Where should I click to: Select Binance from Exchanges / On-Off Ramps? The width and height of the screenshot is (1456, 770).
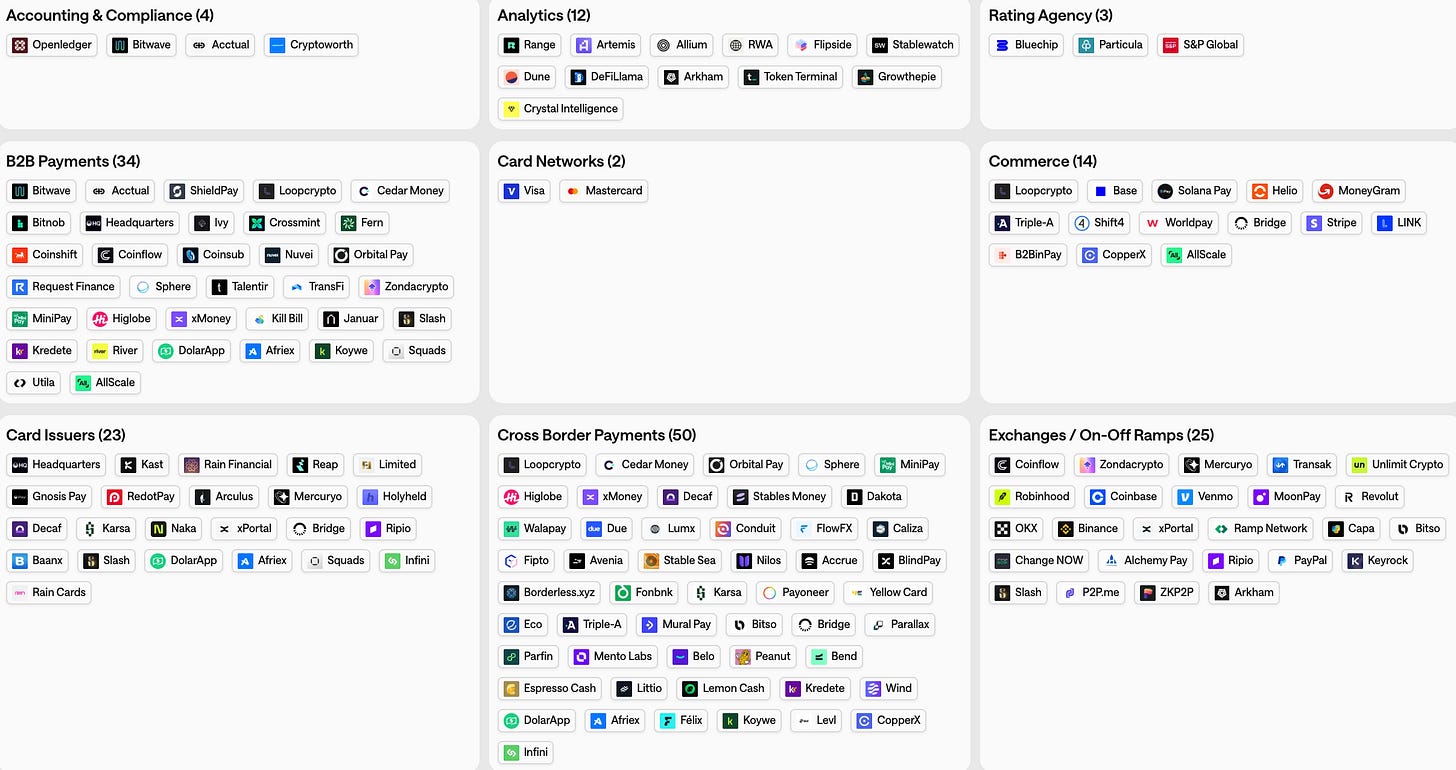1088,528
